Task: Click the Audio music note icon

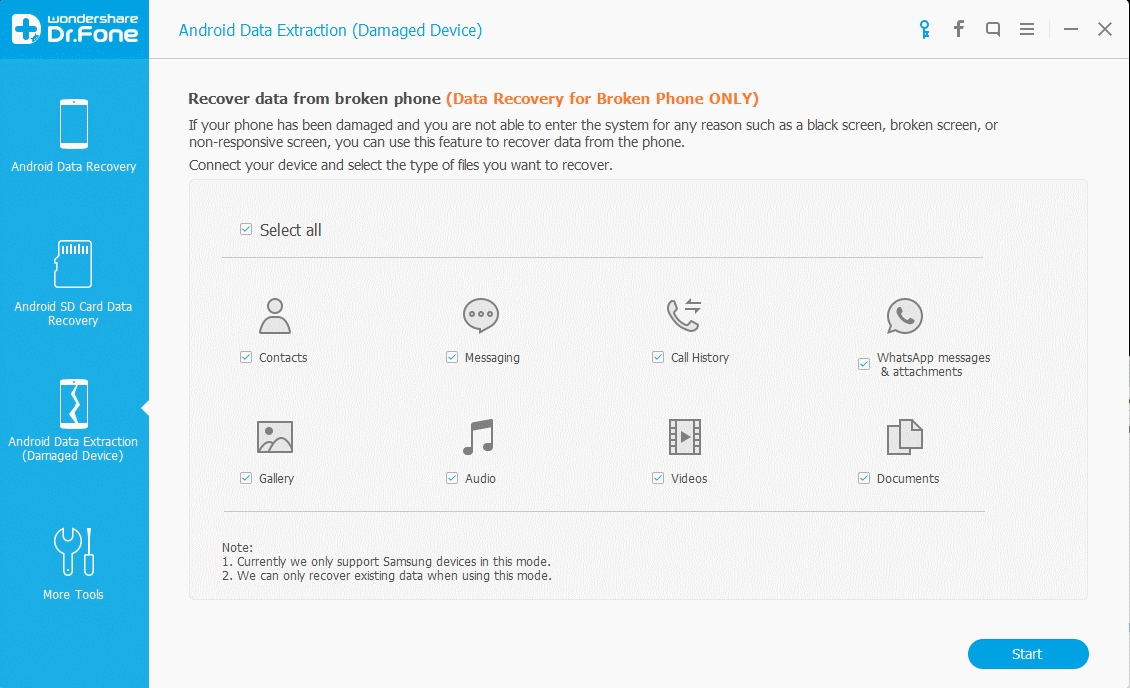Action: (x=478, y=437)
